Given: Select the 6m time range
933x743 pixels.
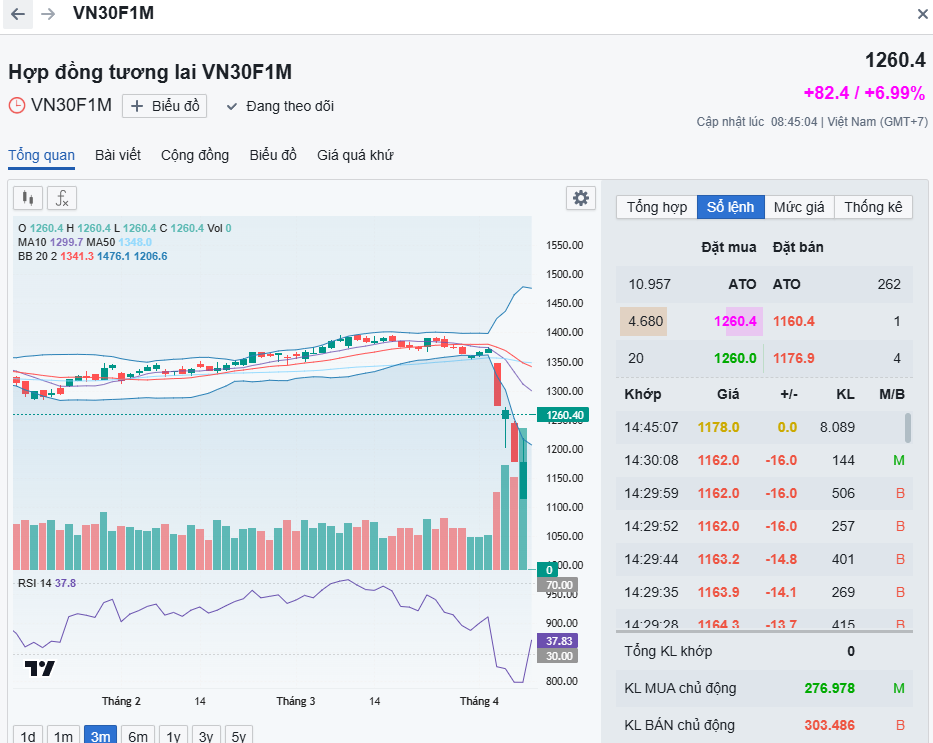Looking at the screenshot, I should (138, 737).
